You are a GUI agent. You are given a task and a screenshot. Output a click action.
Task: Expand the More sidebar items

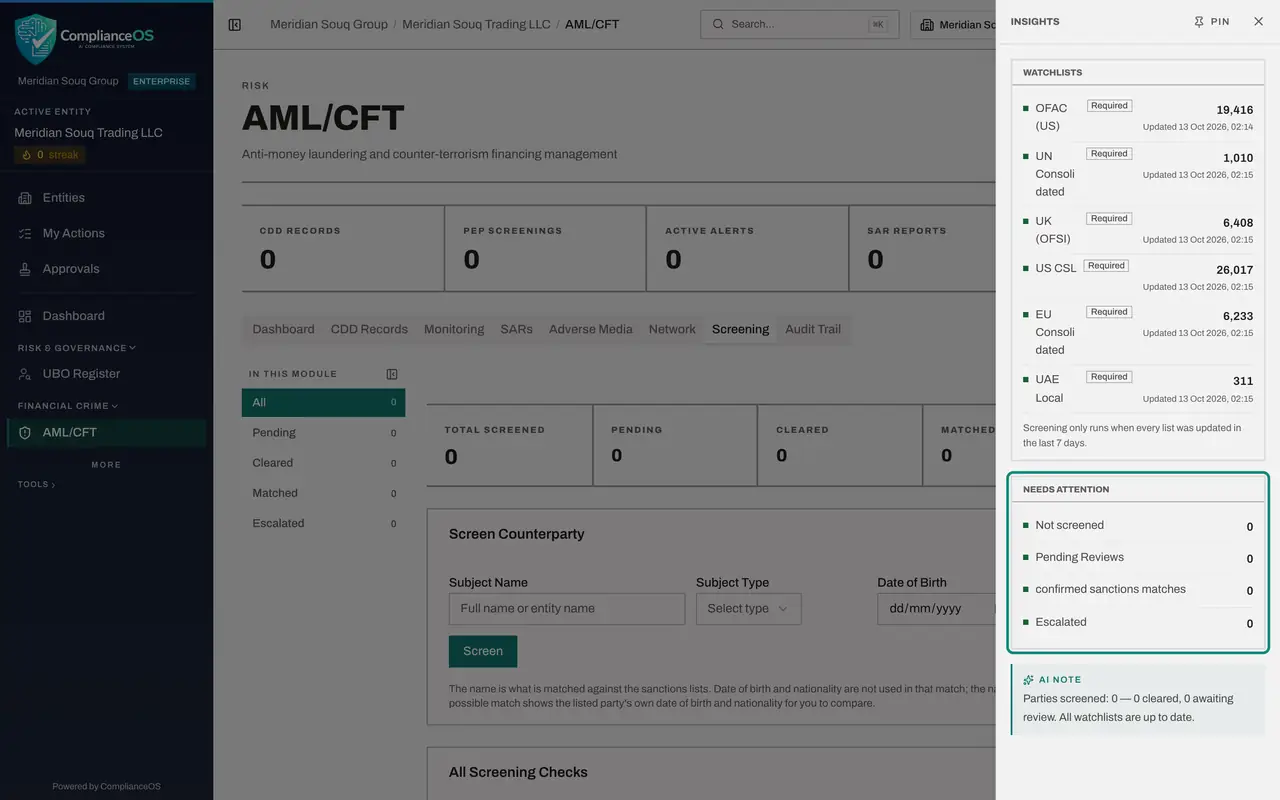click(106, 465)
